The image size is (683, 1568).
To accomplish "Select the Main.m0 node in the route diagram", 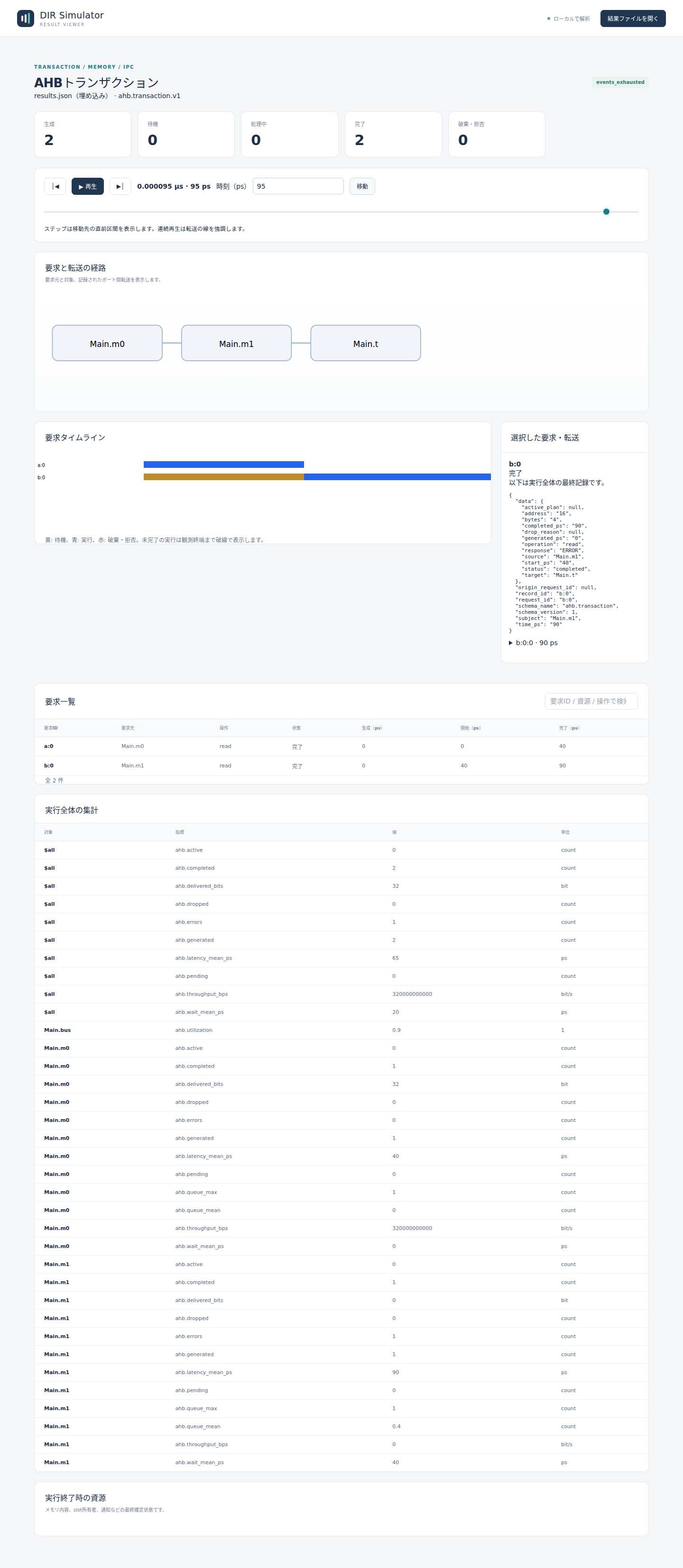I will tap(107, 343).
